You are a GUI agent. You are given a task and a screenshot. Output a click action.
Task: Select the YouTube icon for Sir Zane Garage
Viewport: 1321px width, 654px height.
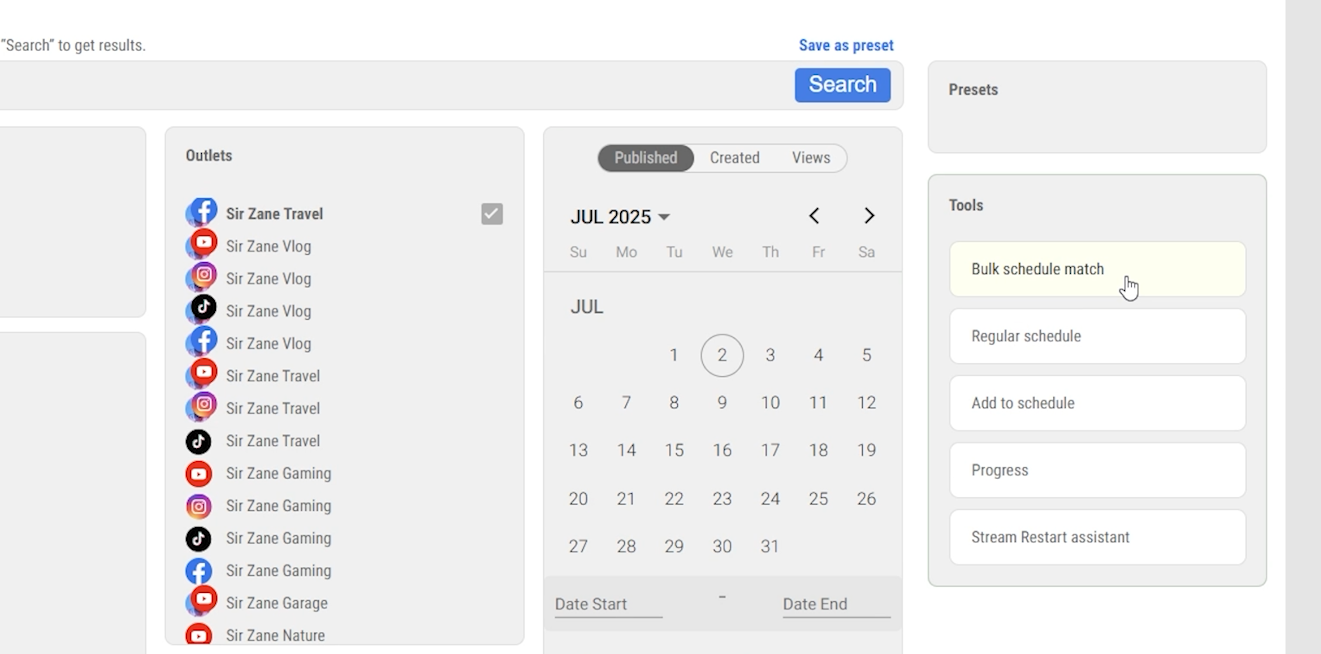pos(202,601)
